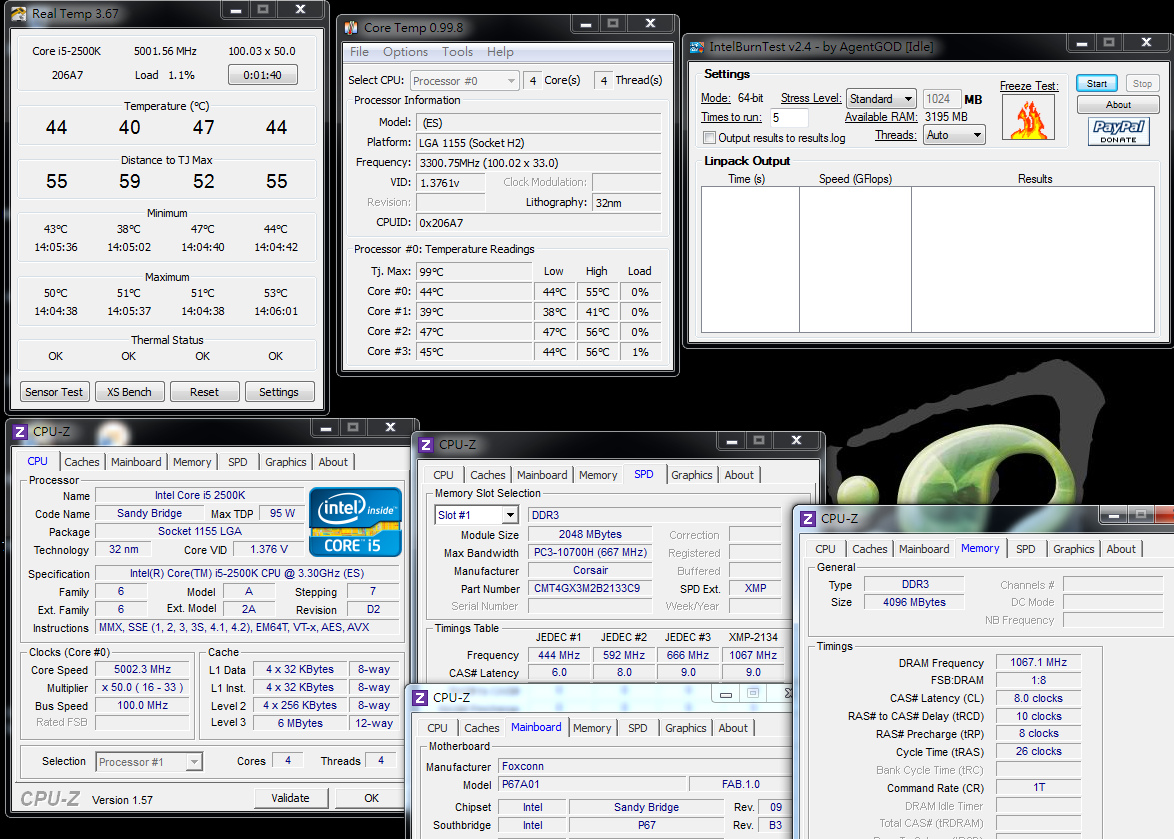Click the Core Temp title bar icon
This screenshot has width=1174, height=839.
(352, 28)
